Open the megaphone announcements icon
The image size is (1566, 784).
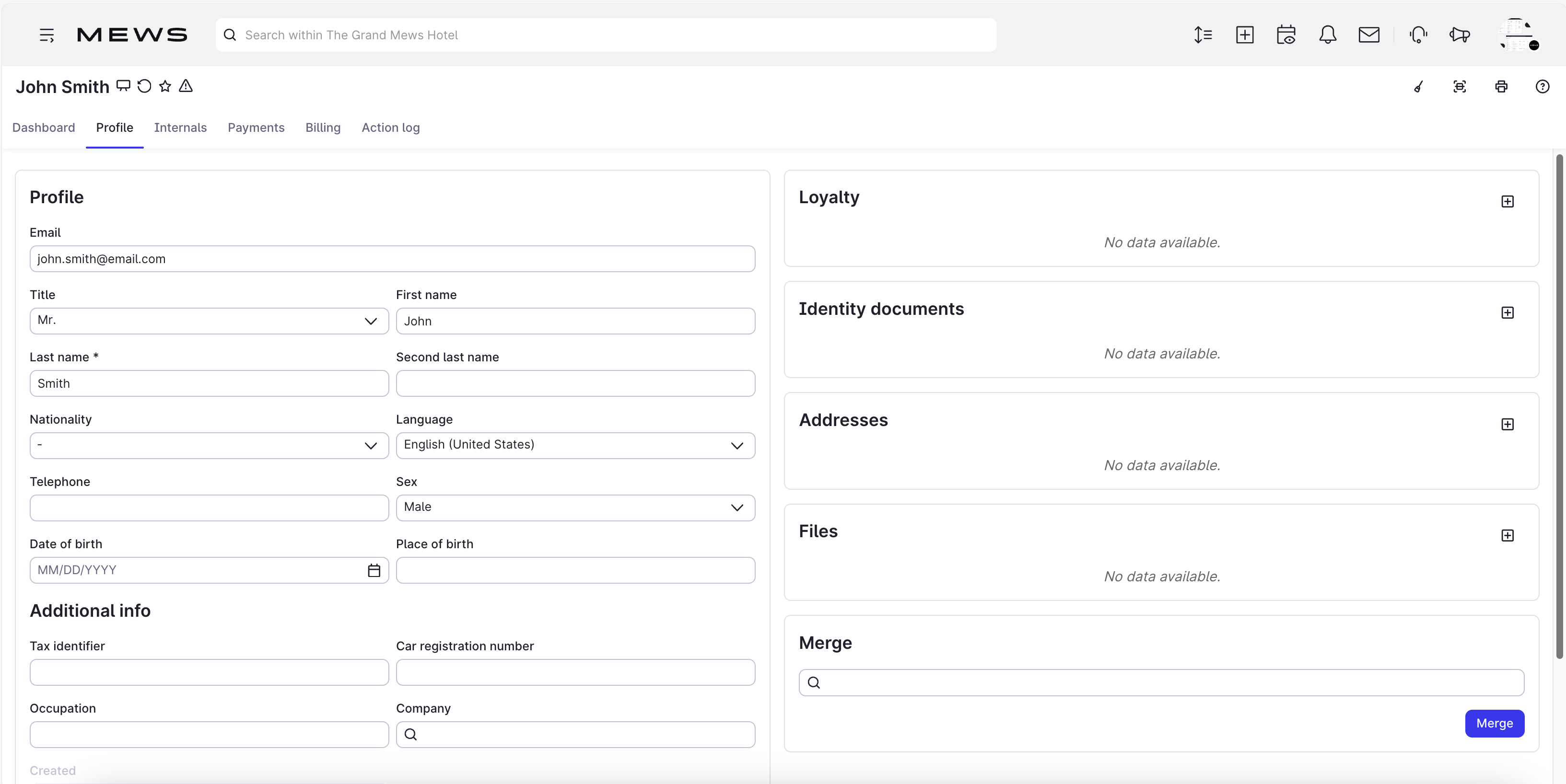tap(1460, 35)
